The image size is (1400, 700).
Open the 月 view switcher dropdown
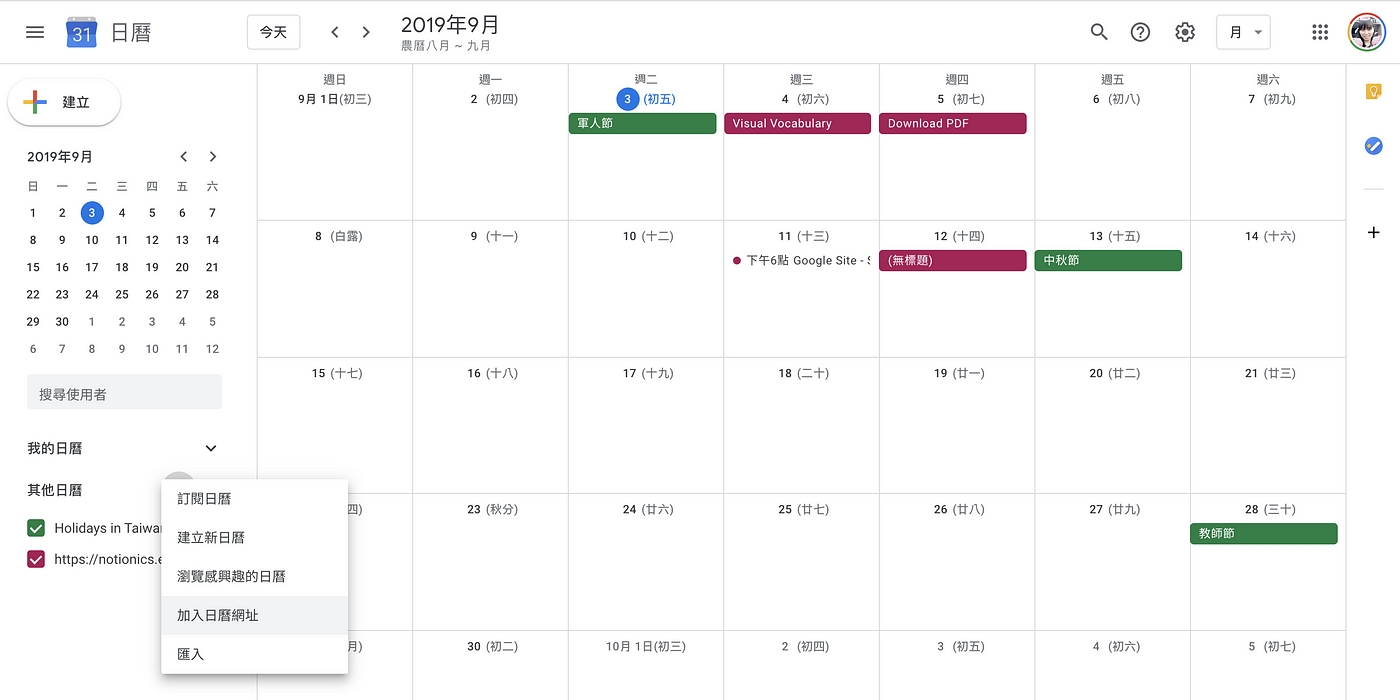tap(1244, 32)
